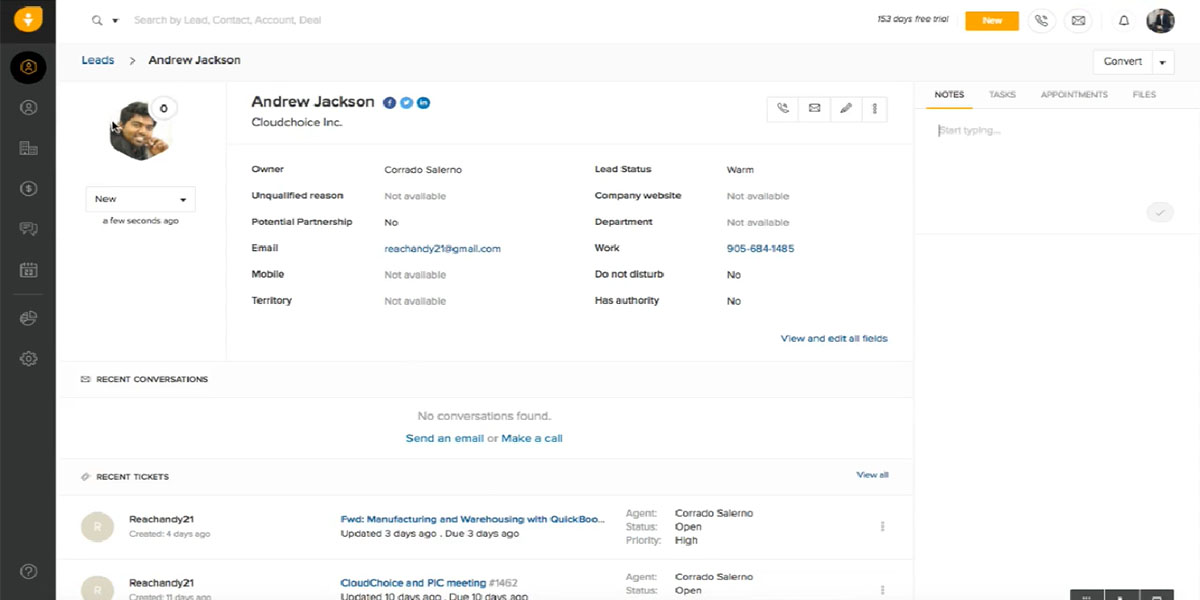Go to Deals via the dollar icon

28,188
